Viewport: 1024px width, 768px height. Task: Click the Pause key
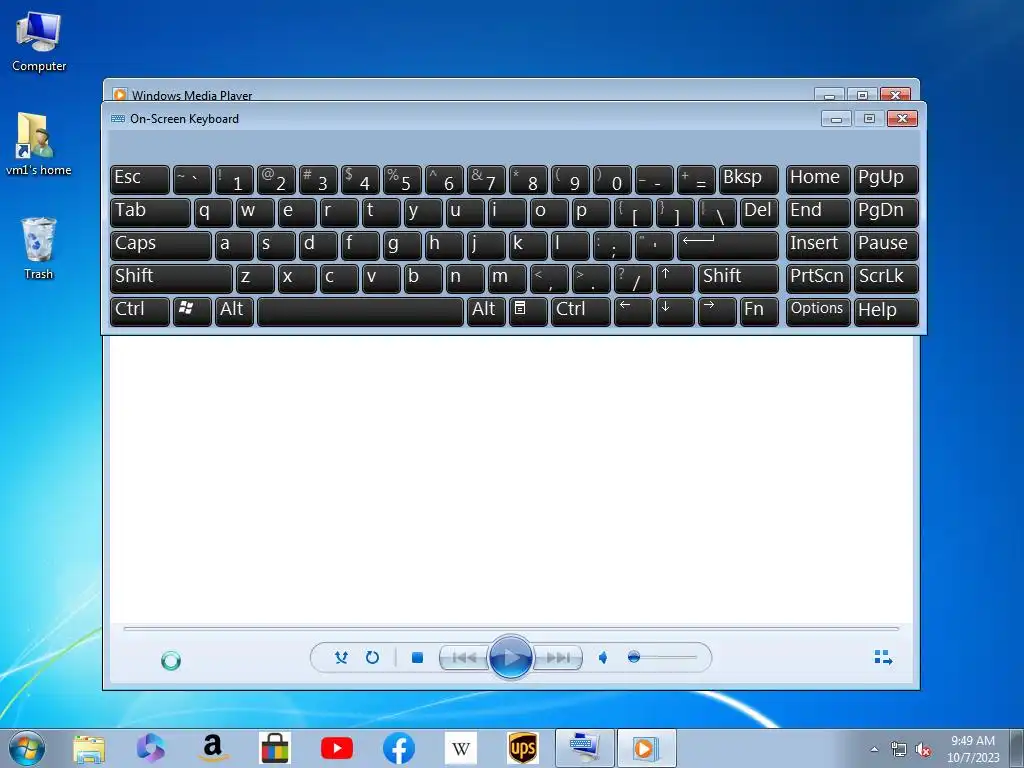tap(886, 246)
